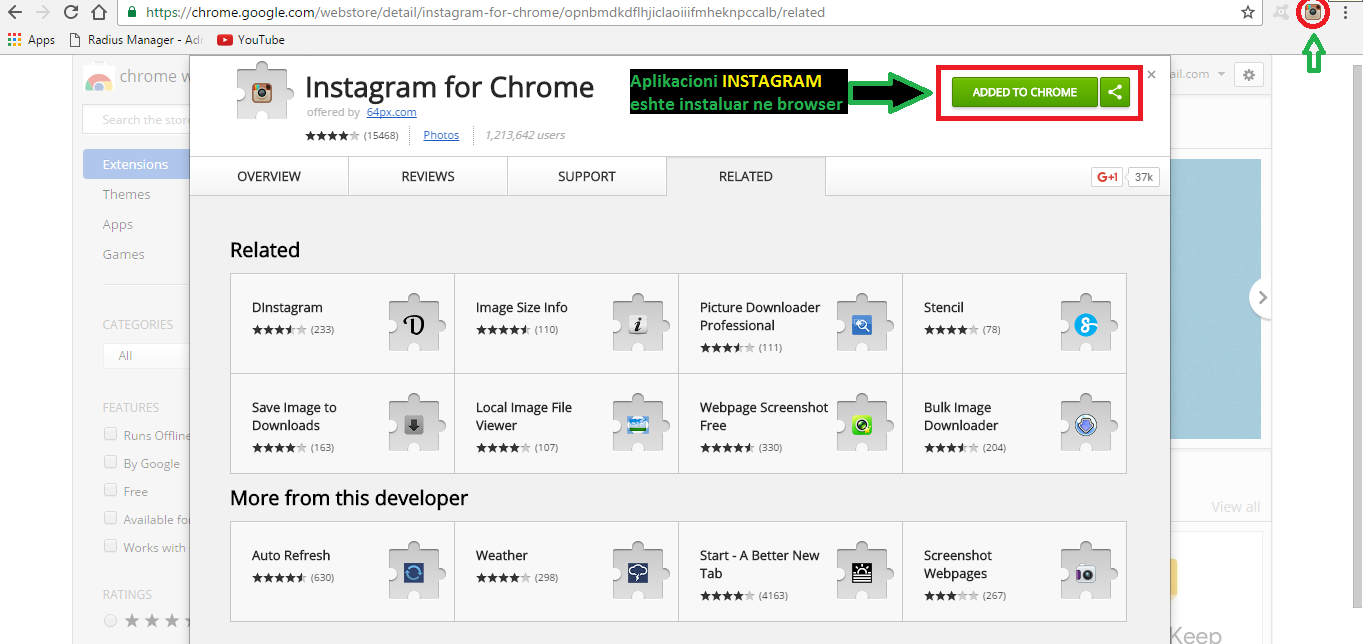Open Radius Manager bookmark

136,40
